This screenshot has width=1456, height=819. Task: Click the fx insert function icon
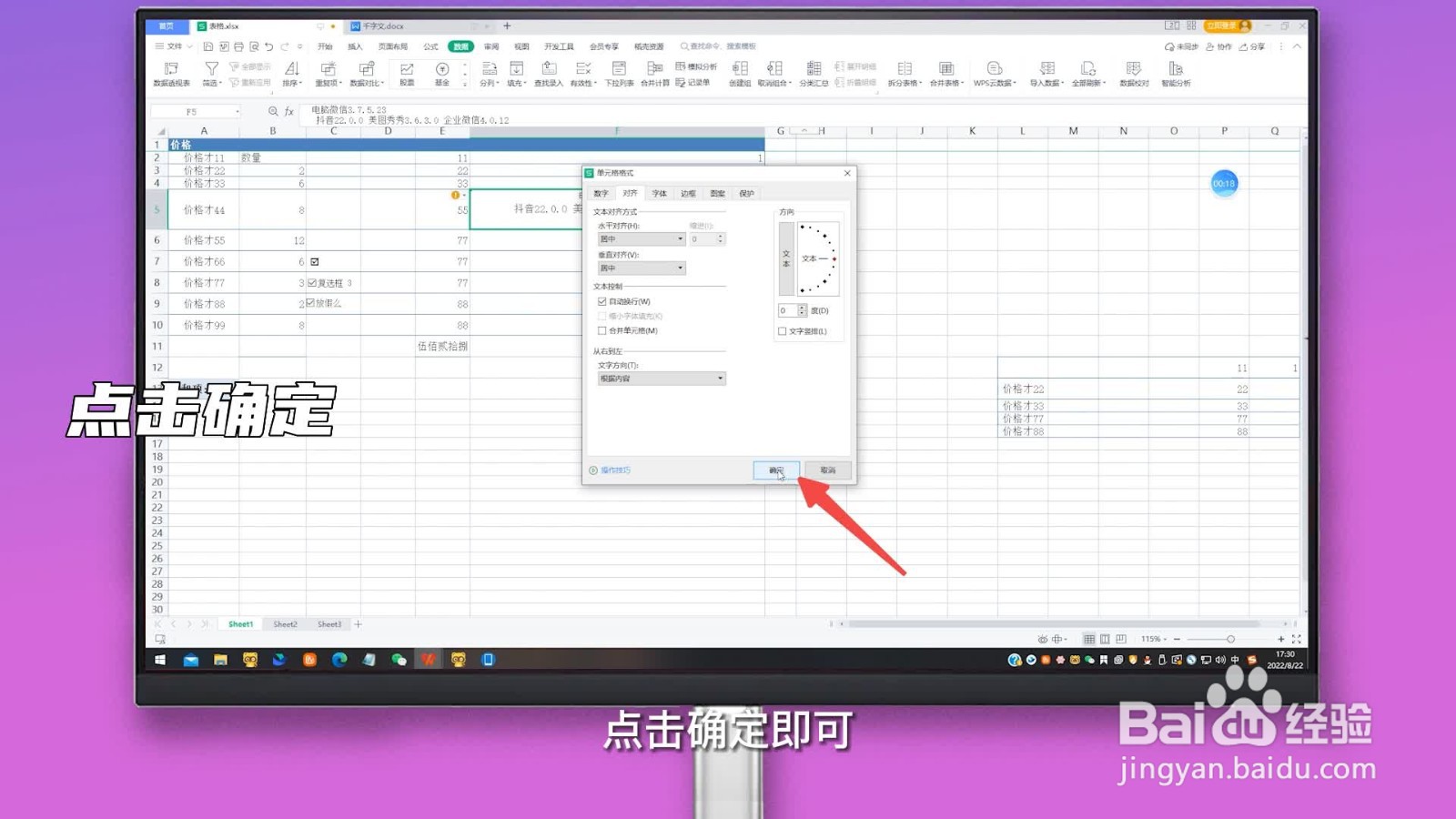coord(289,111)
